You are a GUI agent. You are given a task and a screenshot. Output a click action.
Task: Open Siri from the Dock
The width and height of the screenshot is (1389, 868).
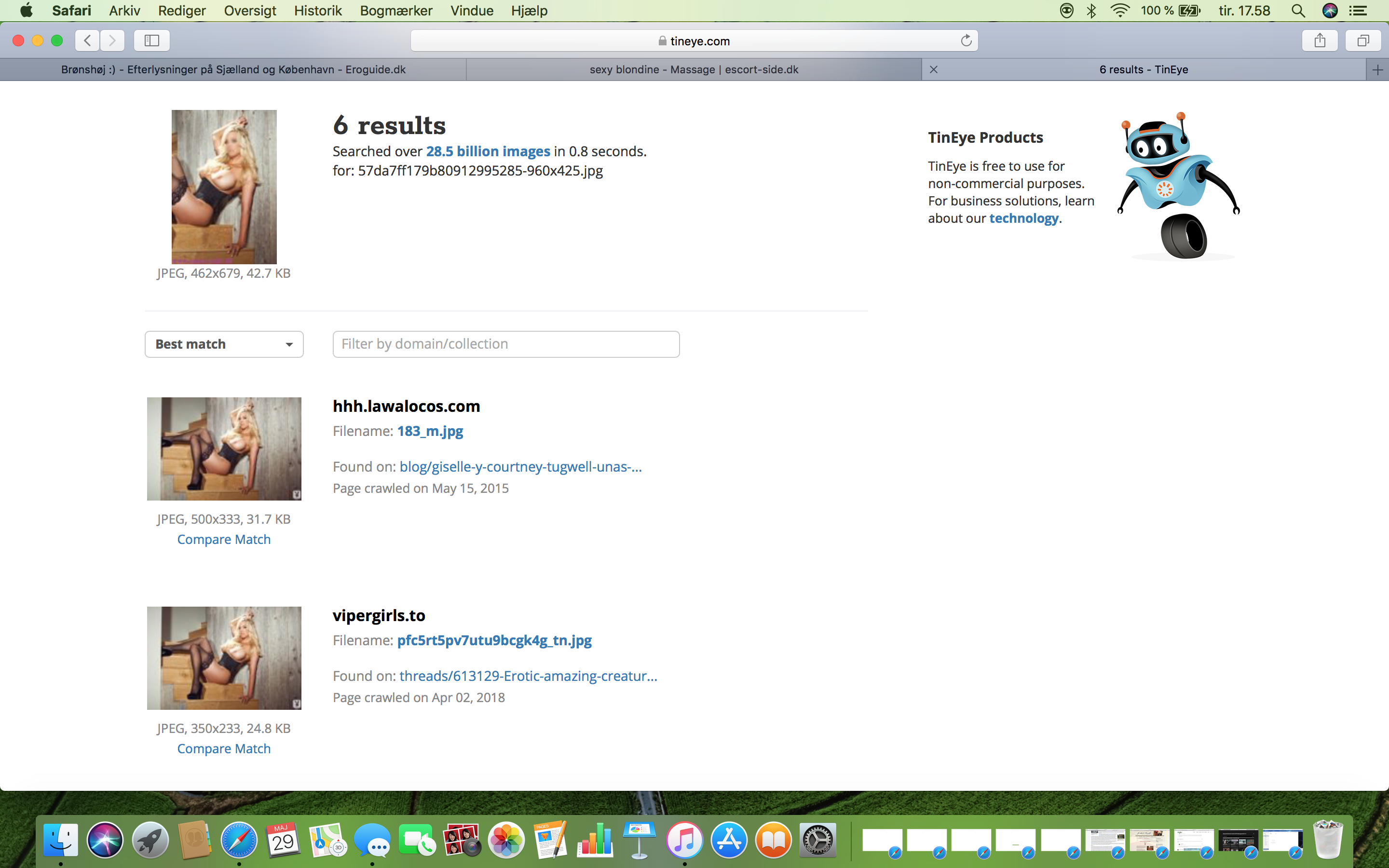pos(105,841)
